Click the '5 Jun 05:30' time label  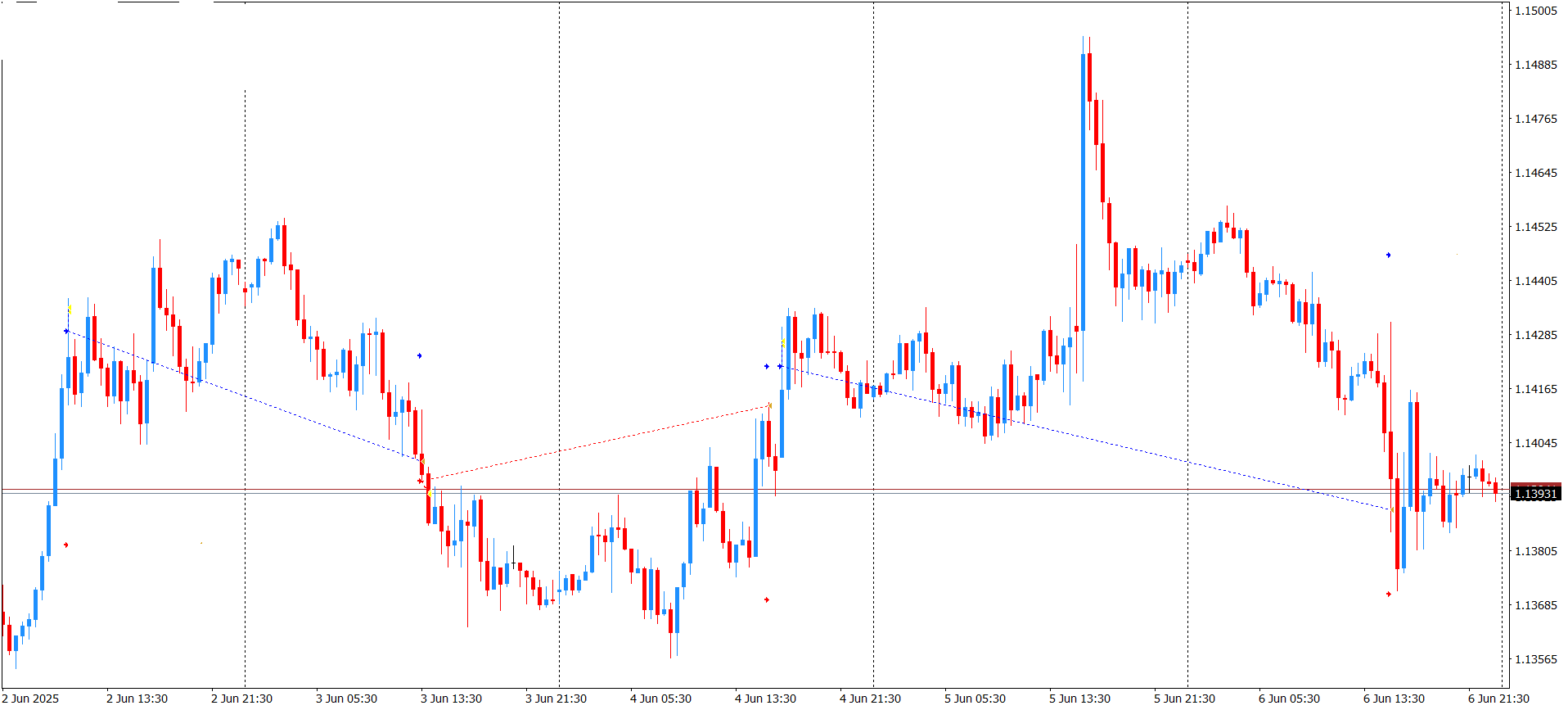[x=975, y=699]
